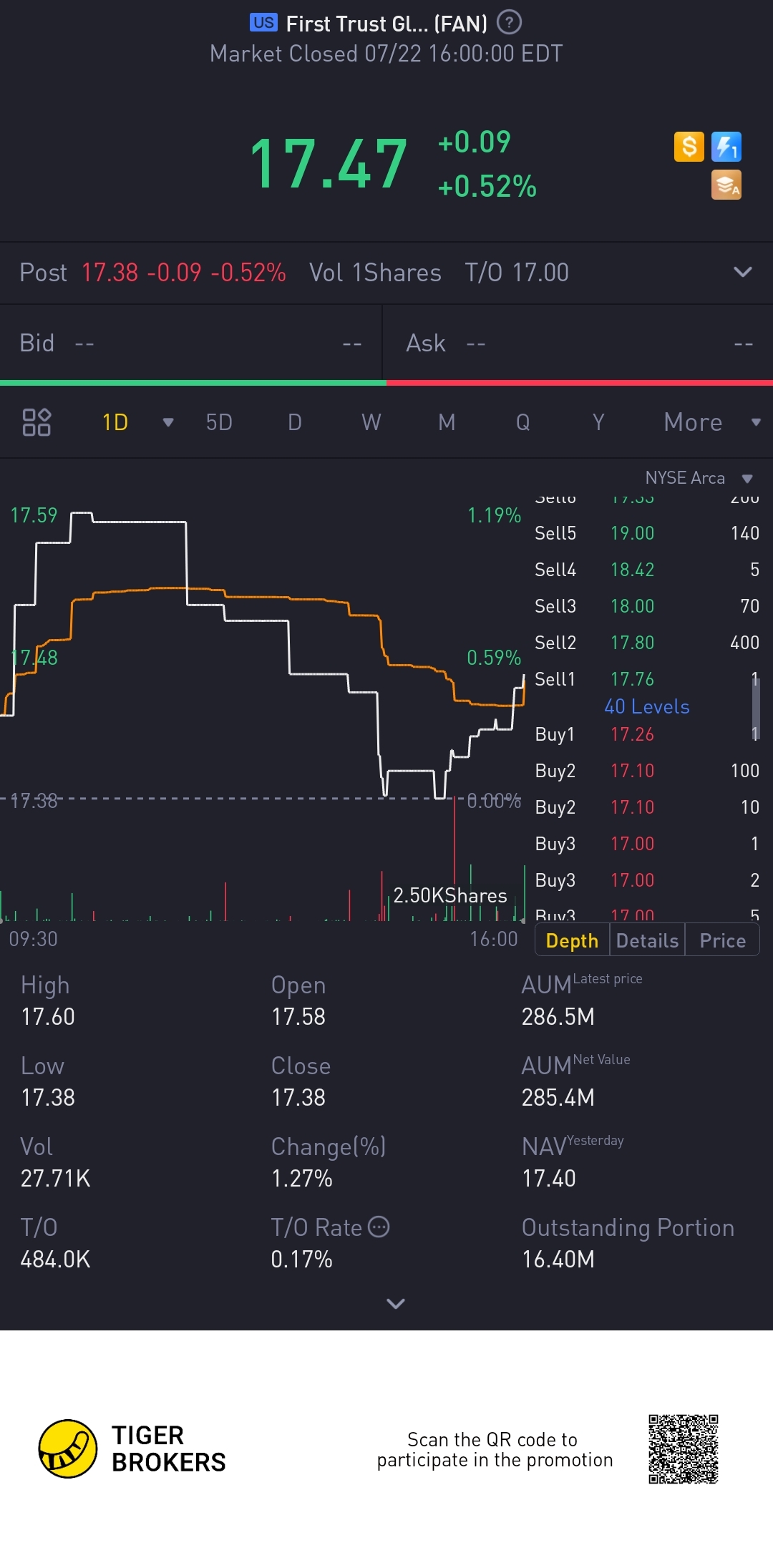Tap the Ask quote panel

point(578,344)
